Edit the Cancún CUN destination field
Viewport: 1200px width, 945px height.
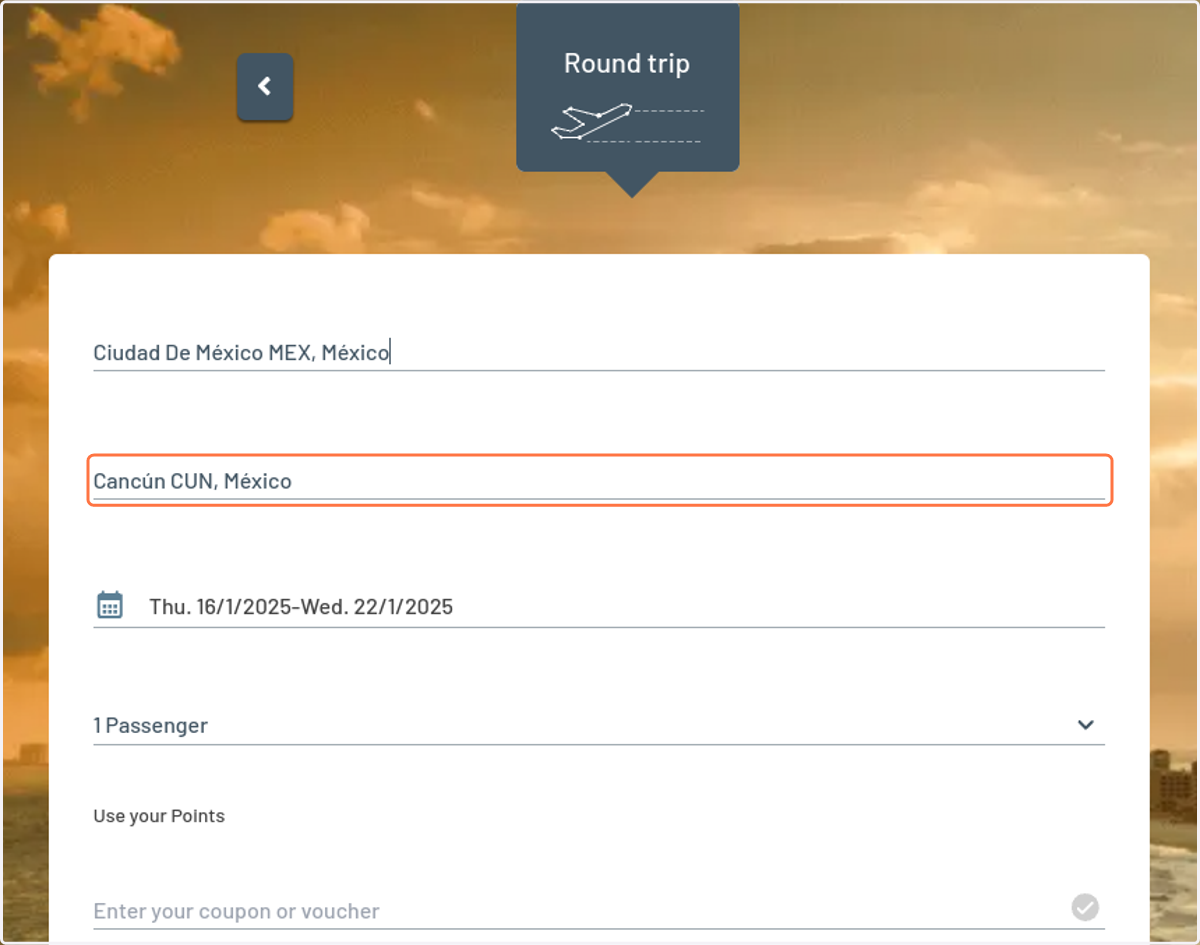pyautogui.click(x=599, y=481)
